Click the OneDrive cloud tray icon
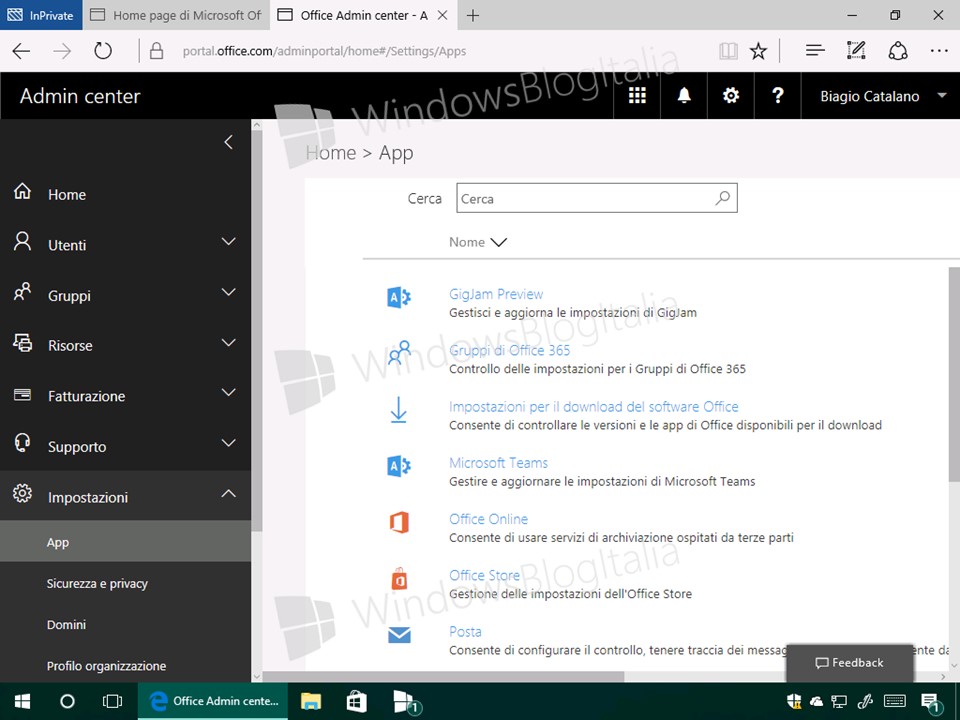 [x=816, y=702]
